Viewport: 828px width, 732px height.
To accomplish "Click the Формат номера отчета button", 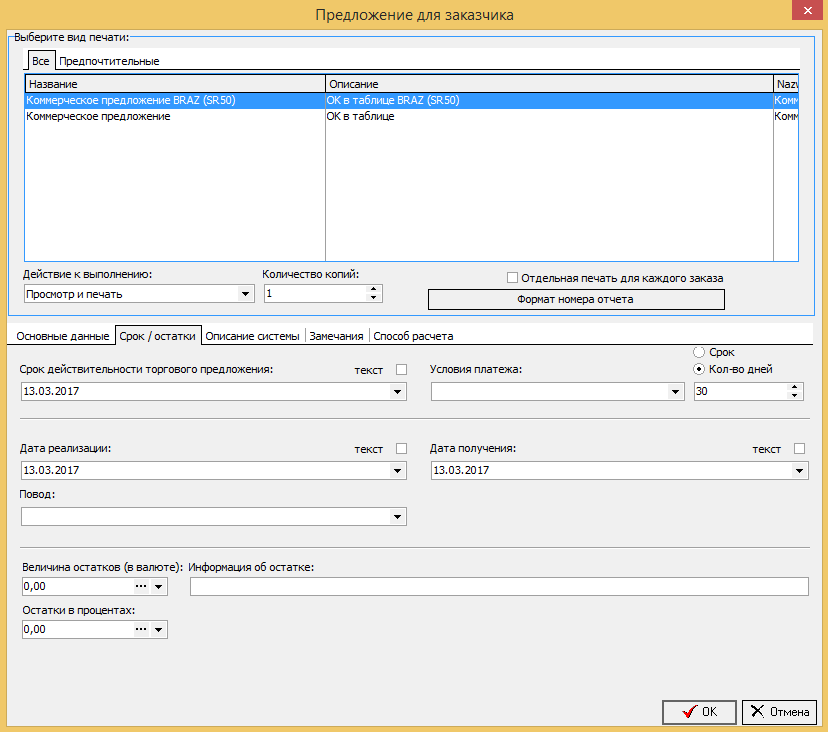I will click(576, 299).
